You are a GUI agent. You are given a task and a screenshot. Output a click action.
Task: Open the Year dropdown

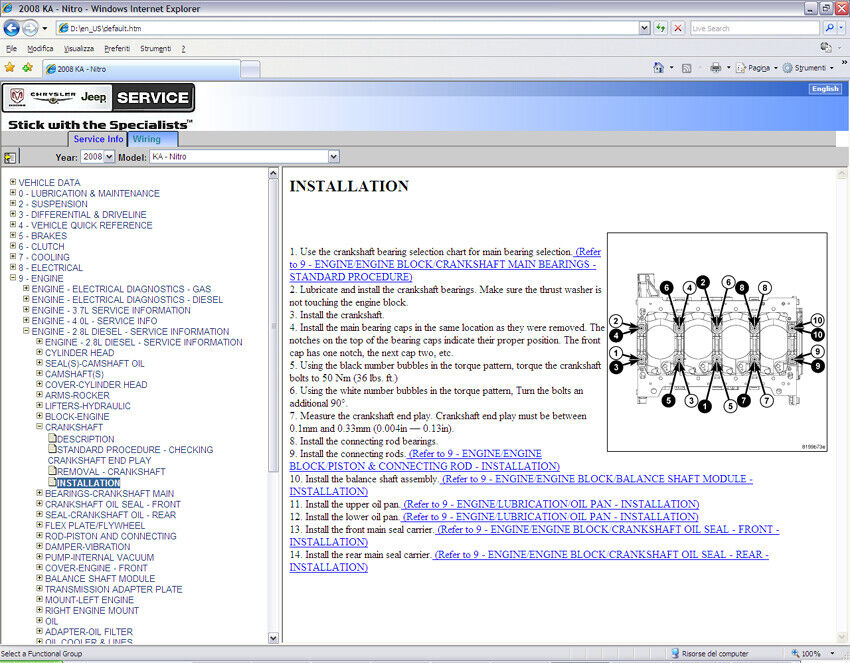coord(98,157)
